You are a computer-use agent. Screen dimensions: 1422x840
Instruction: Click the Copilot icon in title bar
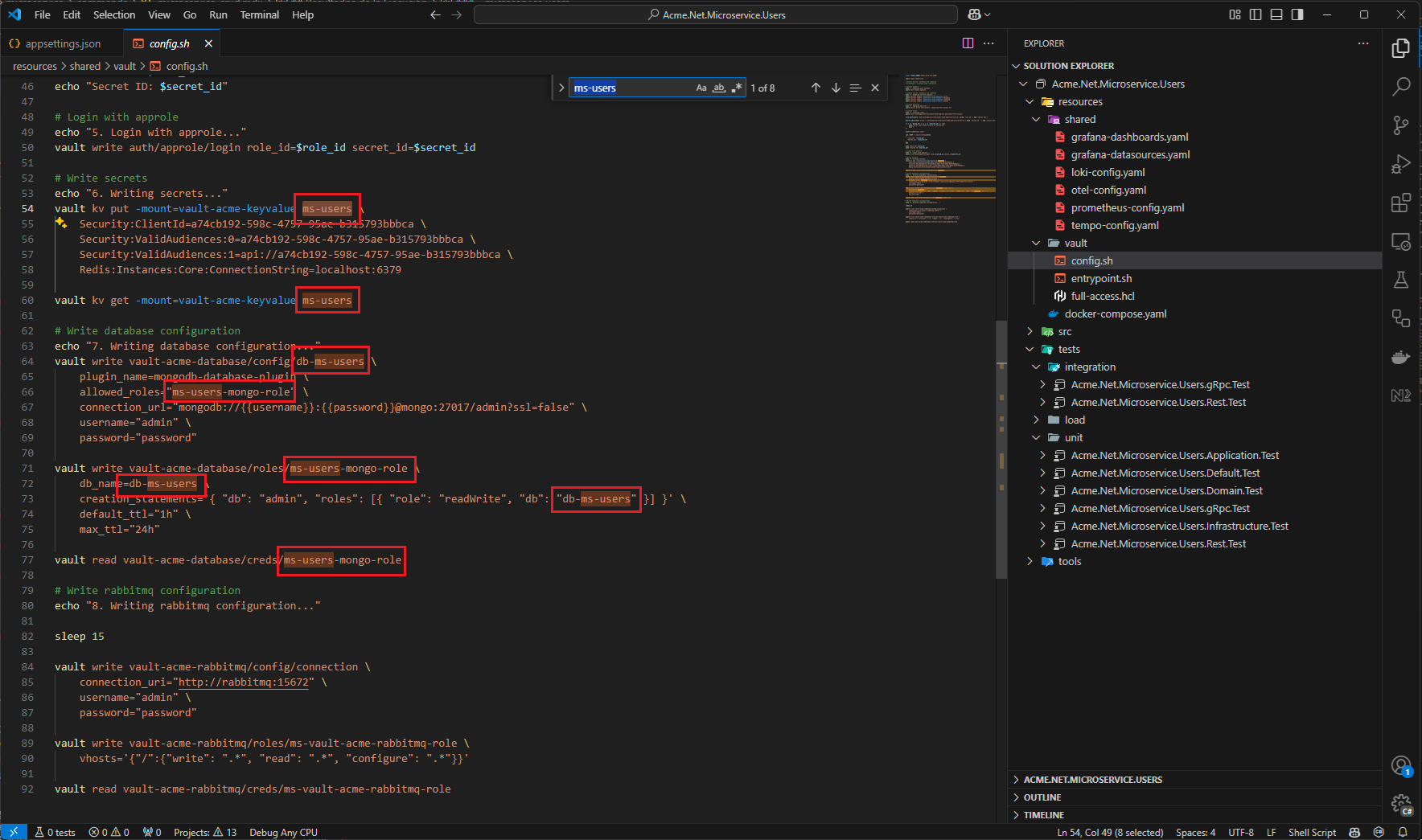[x=974, y=14]
